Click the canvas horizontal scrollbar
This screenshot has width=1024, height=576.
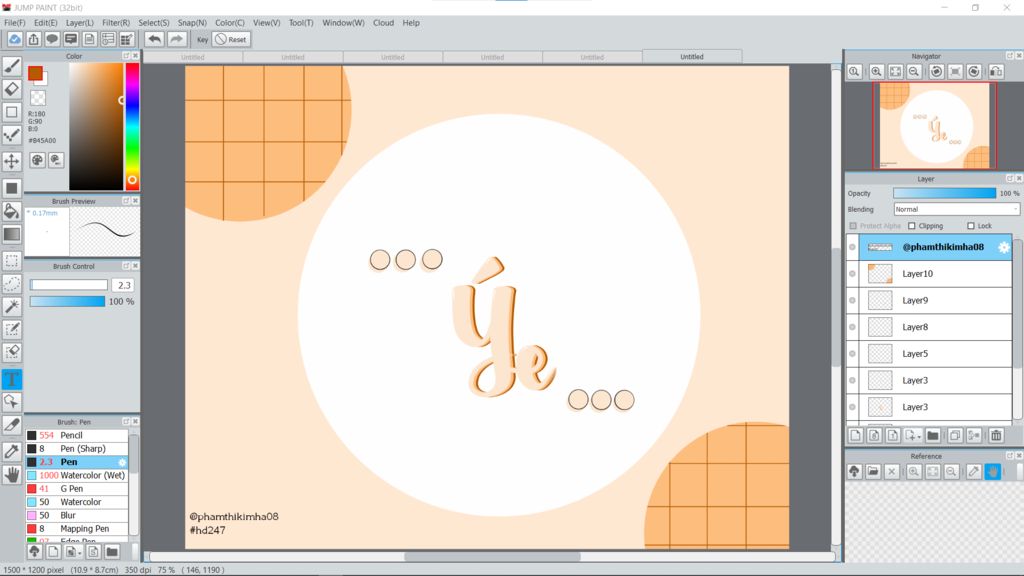click(492, 557)
